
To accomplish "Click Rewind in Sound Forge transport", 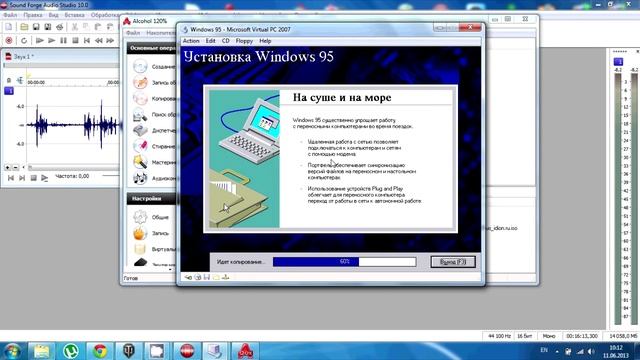I will point(98,40).
